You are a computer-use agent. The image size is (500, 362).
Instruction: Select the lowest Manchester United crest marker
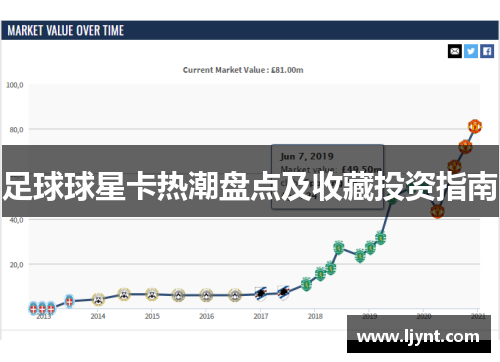click(437, 211)
